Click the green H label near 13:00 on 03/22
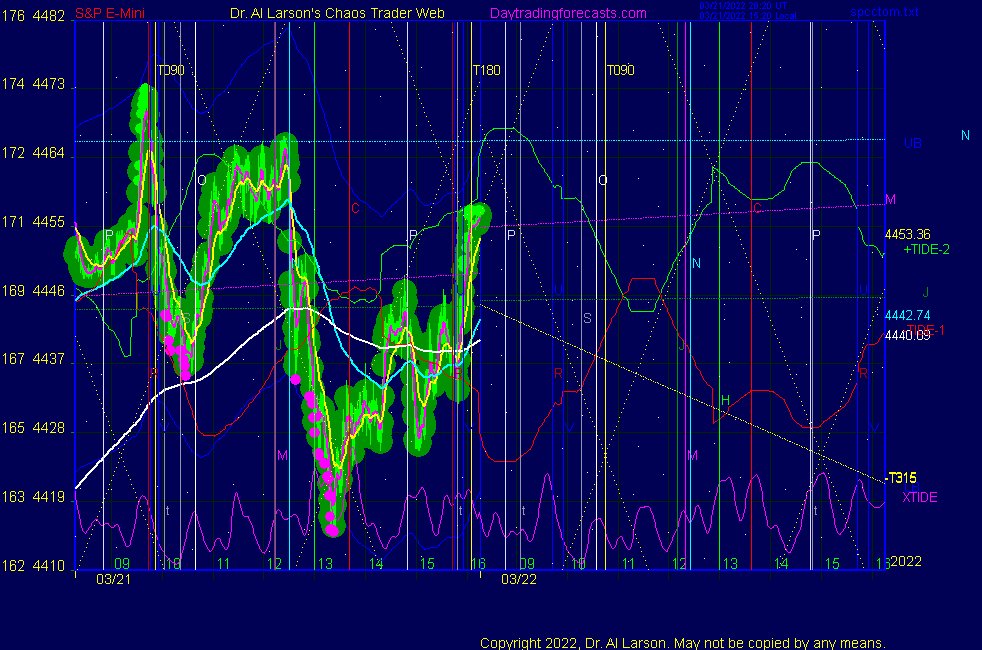 coord(725,400)
